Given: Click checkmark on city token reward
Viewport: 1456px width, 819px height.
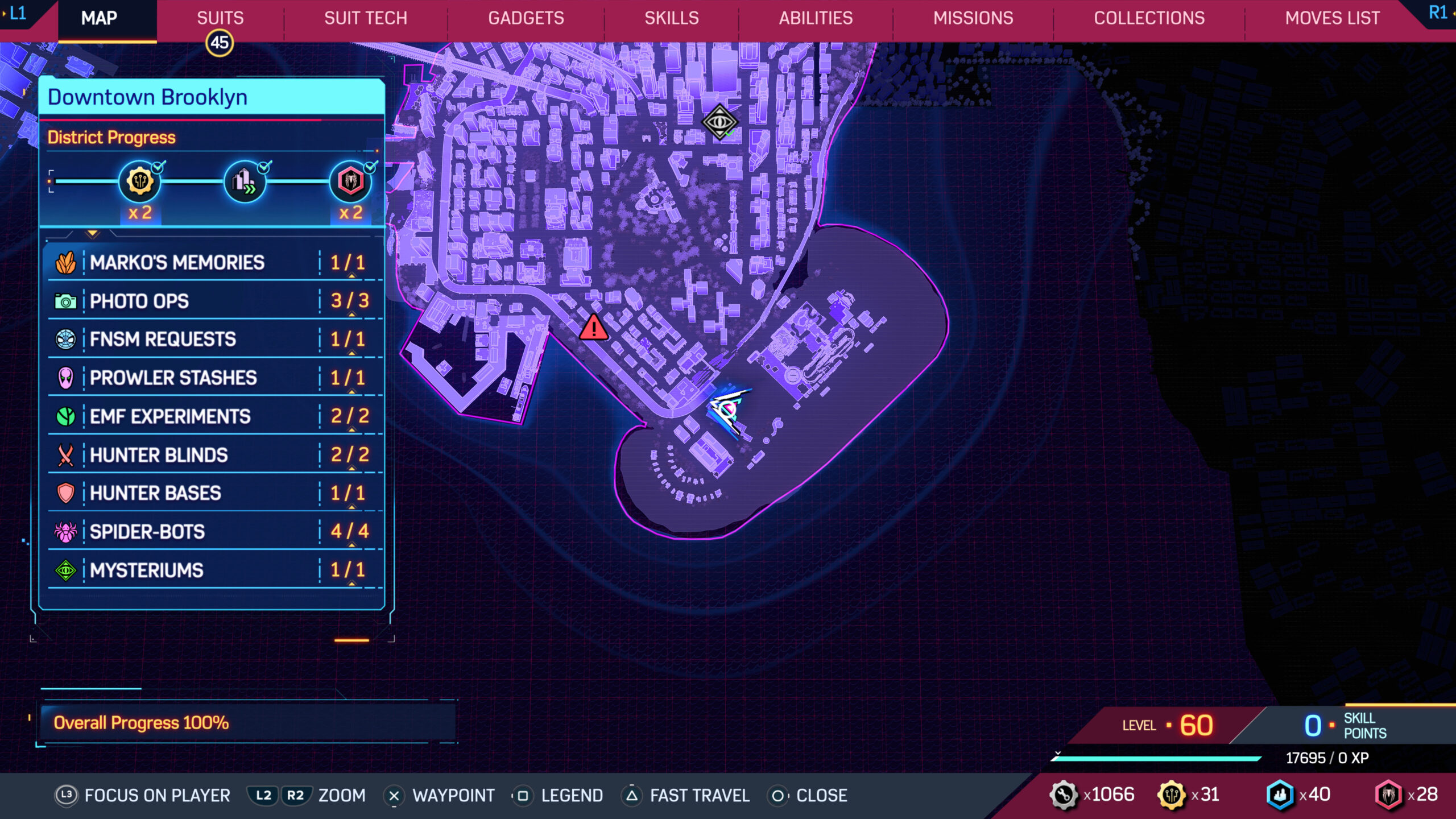Looking at the screenshot, I should (159, 167).
